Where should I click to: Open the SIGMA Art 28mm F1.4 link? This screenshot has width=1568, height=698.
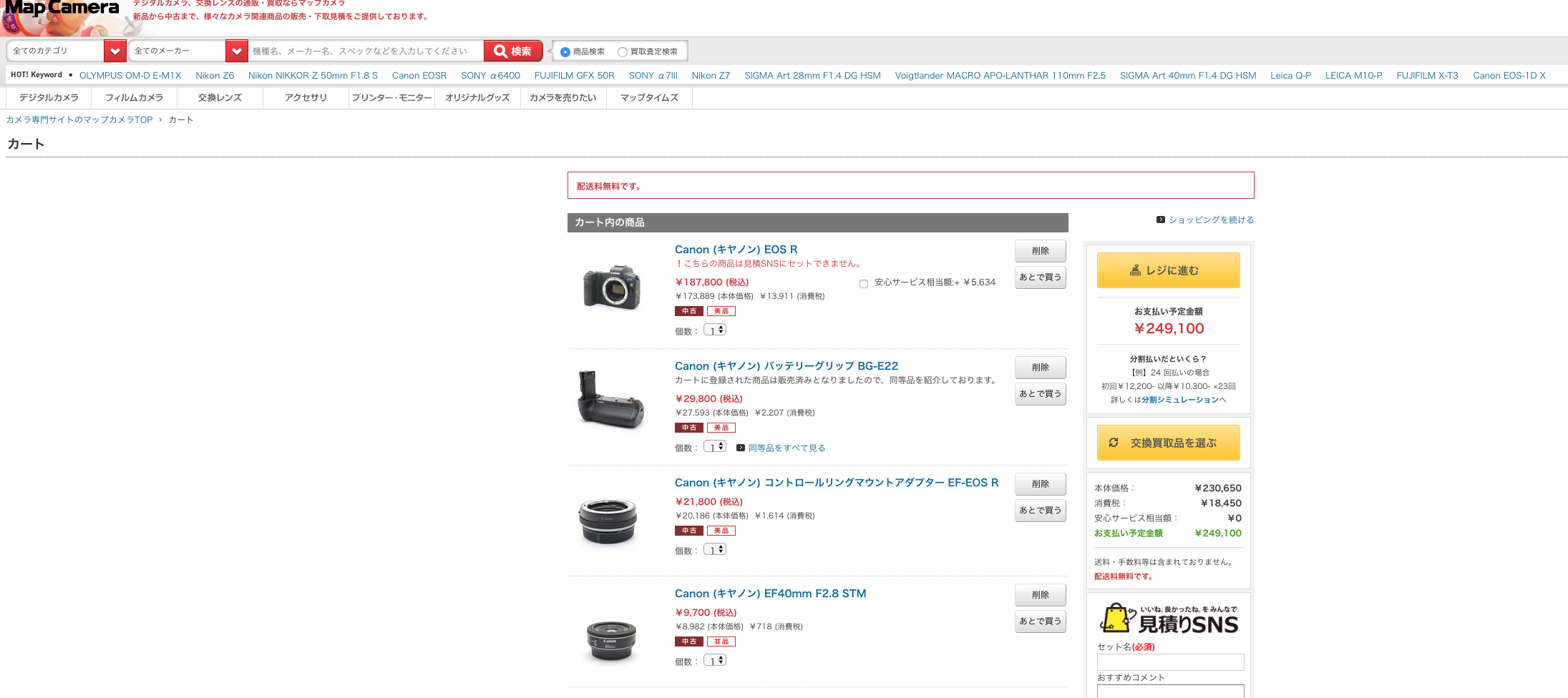tap(812, 75)
